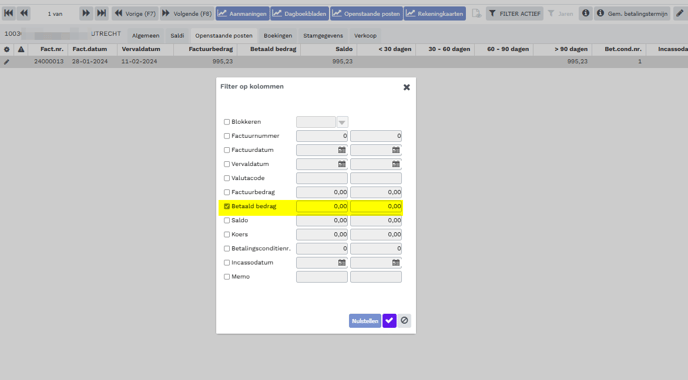Image resolution: width=688 pixels, height=380 pixels.
Task: Click the Memo first input field
Action: pyautogui.click(x=322, y=277)
